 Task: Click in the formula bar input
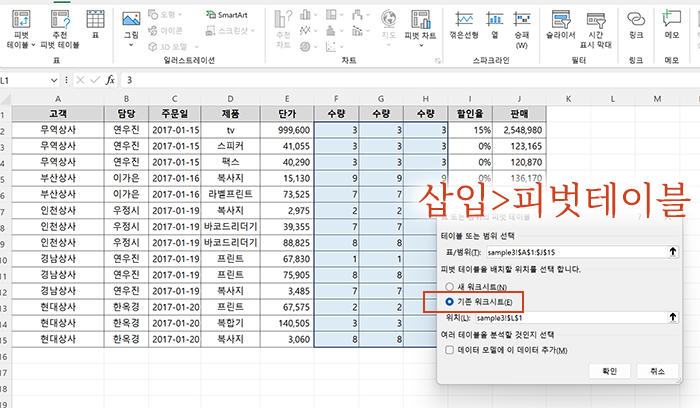pyautogui.click(x=410, y=80)
